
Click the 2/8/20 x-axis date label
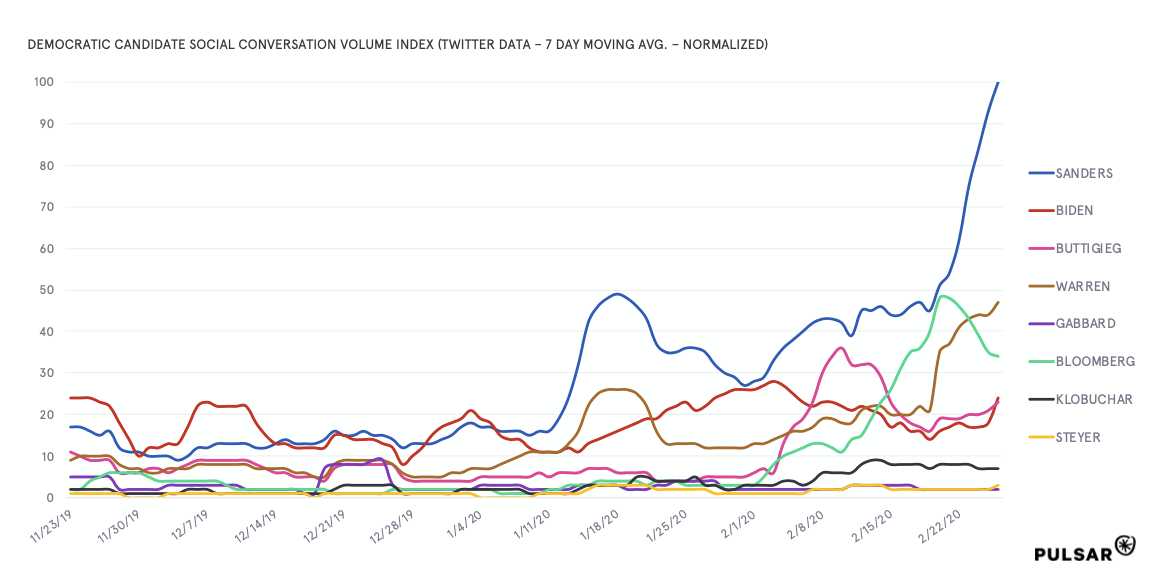click(x=804, y=522)
